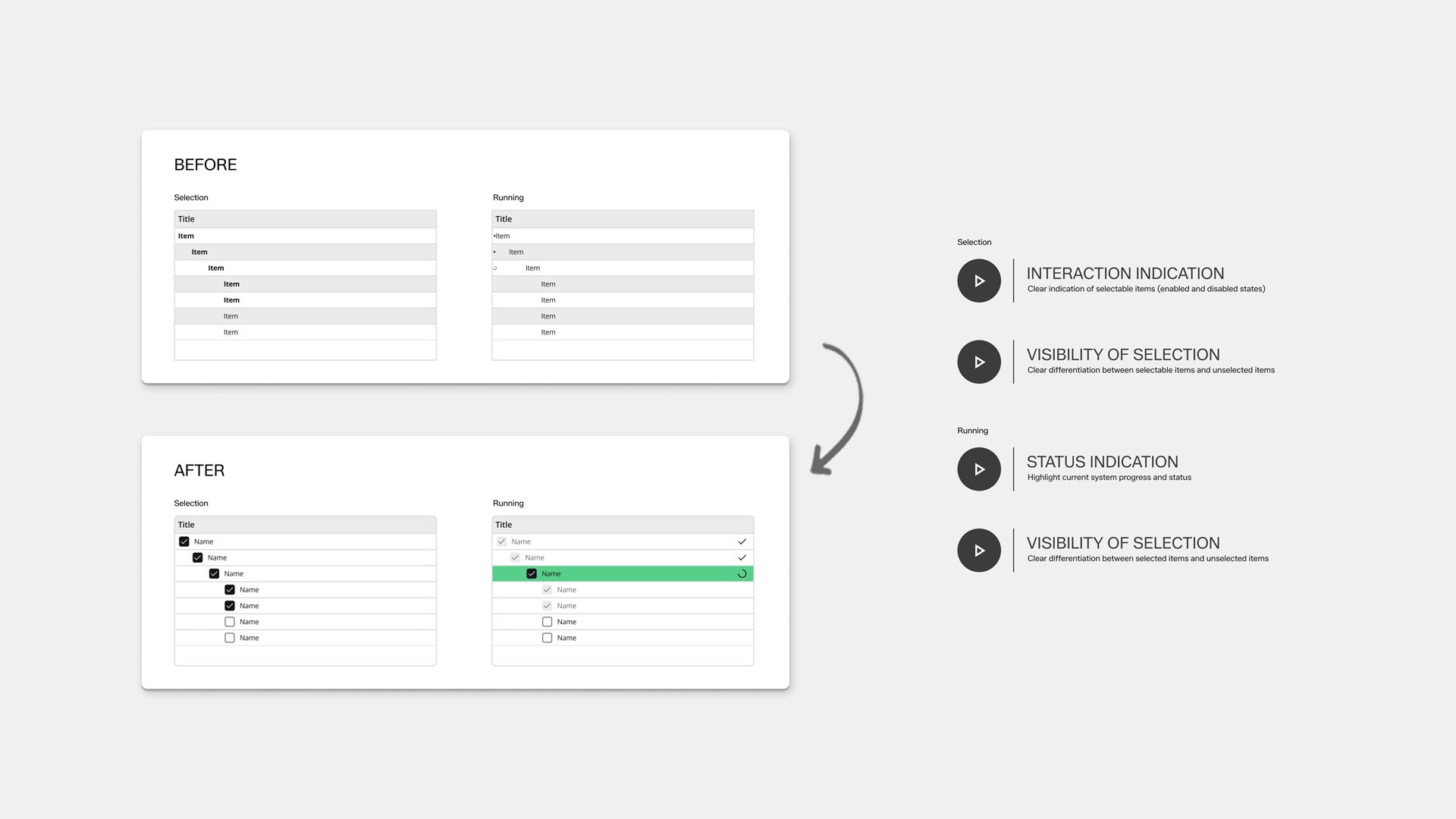The image size is (1456, 819).
Task: Check last unchecked Name box in After Selection
Action: 230,638
